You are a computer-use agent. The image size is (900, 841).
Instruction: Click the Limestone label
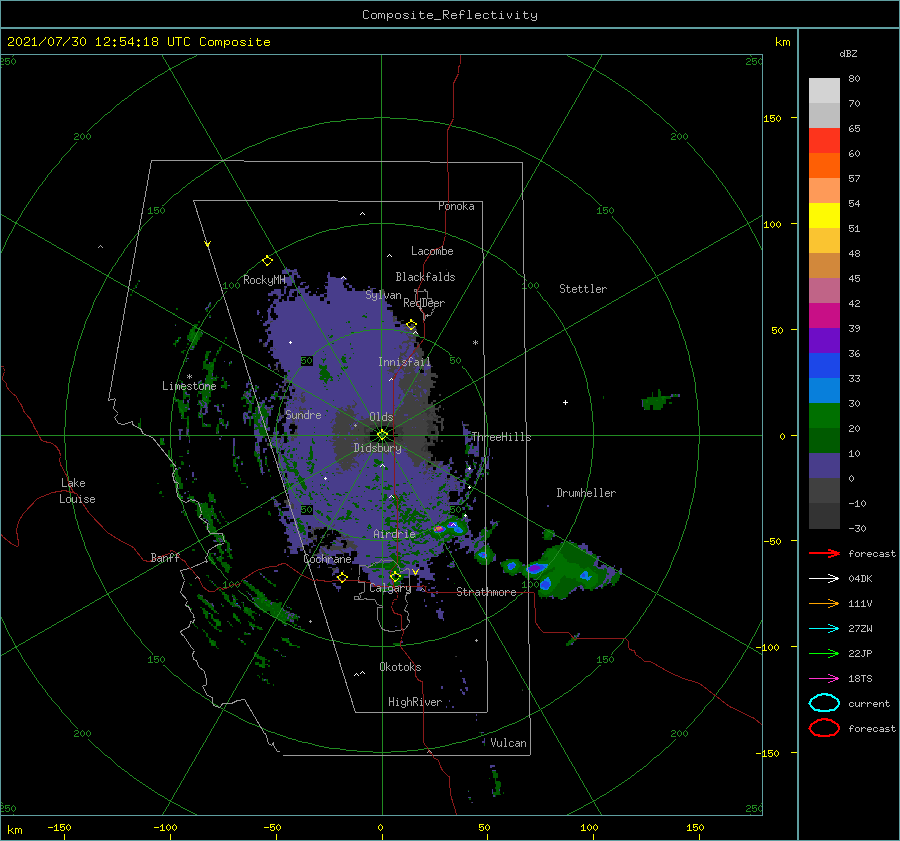coord(189,386)
